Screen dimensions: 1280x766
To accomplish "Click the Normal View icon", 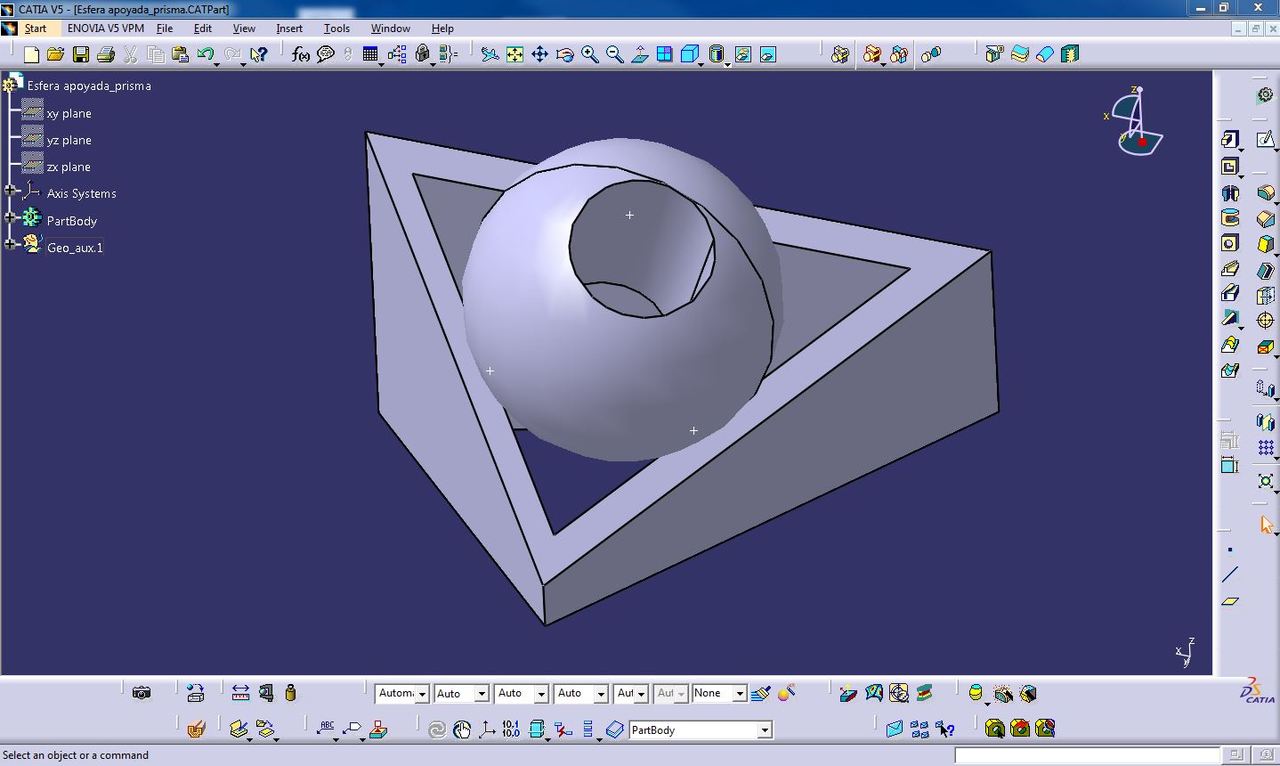I will point(640,54).
